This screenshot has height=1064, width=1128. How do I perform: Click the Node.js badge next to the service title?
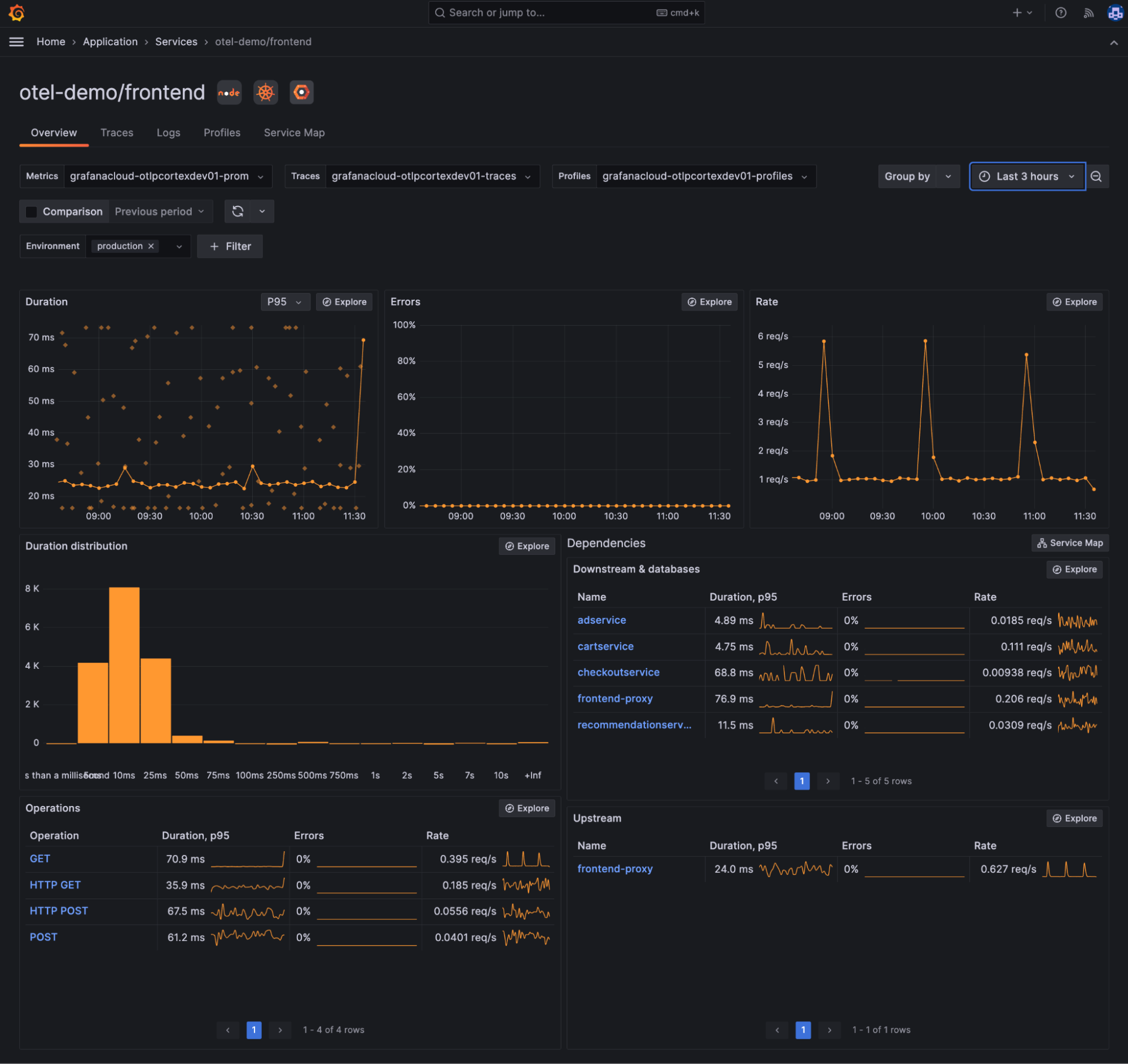tap(229, 92)
